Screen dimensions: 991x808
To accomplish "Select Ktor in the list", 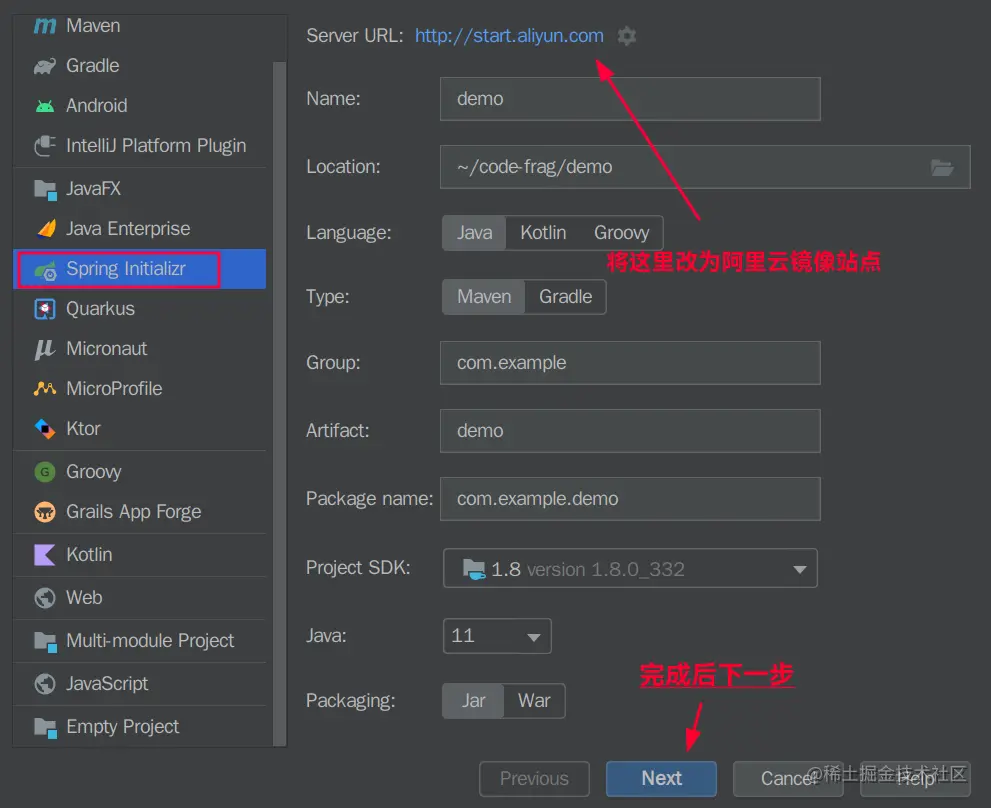I will 139,429.
